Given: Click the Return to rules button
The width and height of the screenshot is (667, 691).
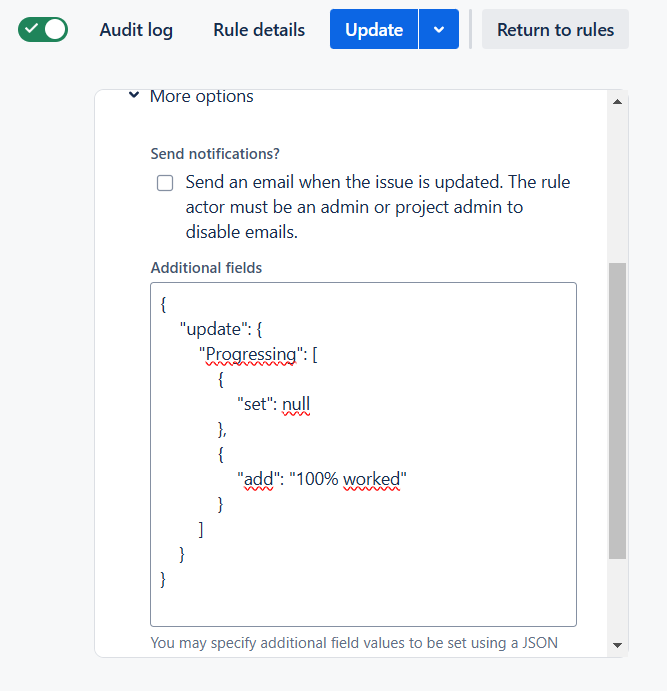Looking at the screenshot, I should coord(555,30).
